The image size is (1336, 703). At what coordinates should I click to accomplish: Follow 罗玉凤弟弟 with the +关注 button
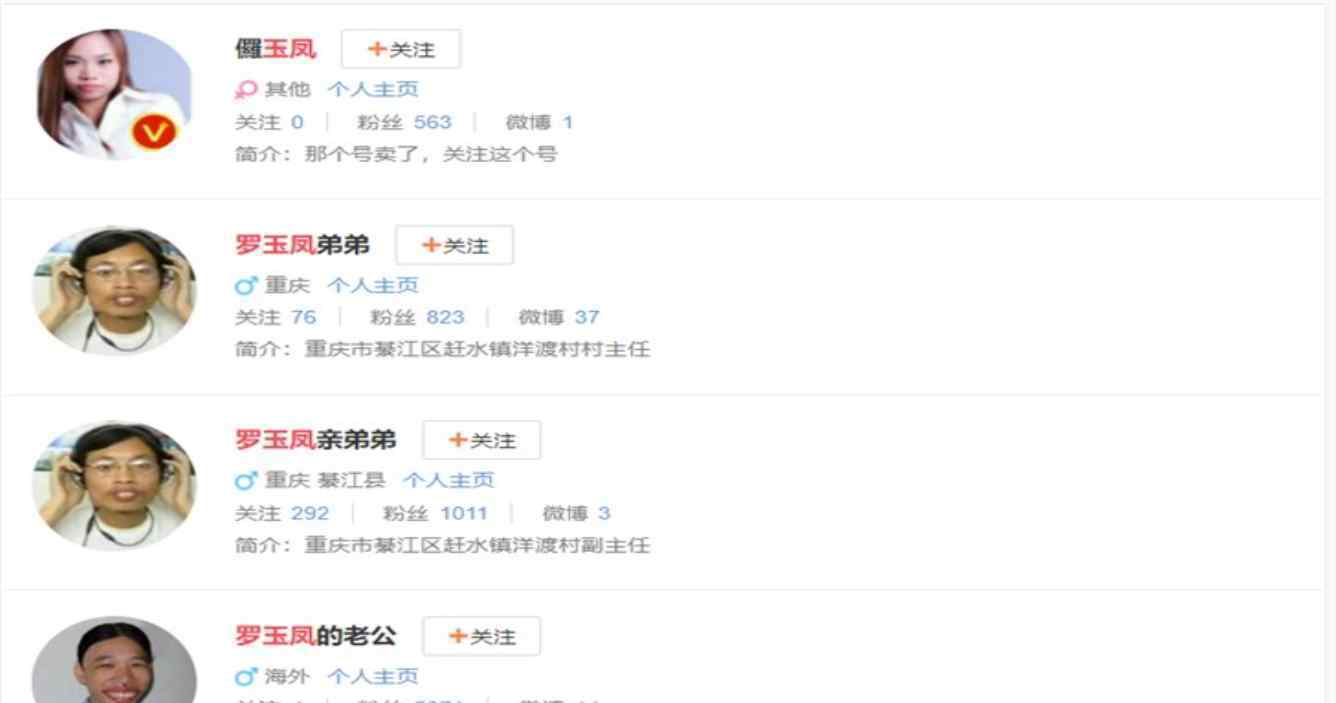(454, 245)
